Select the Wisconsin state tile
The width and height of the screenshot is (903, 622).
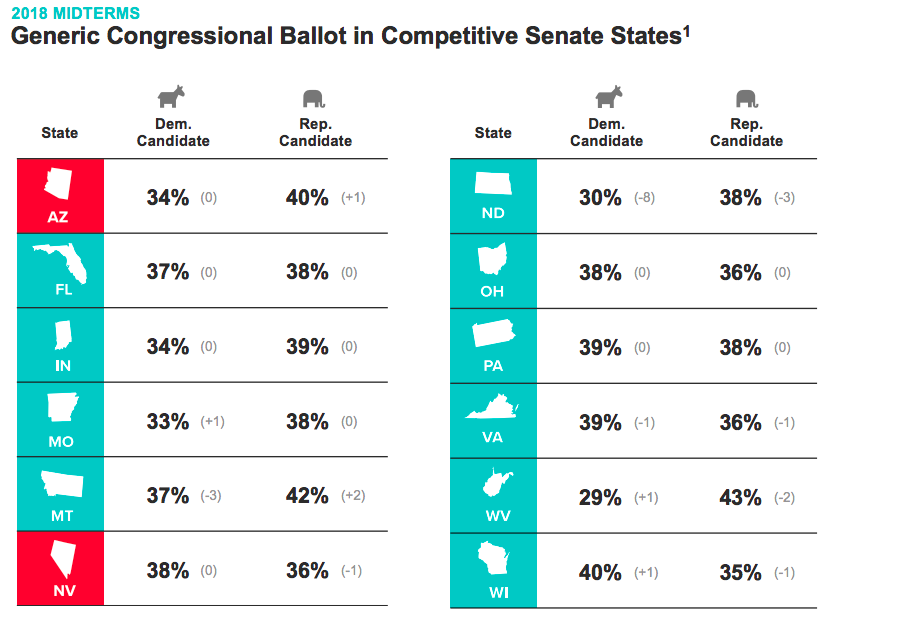pyautogui.click(x=494, y=571)
